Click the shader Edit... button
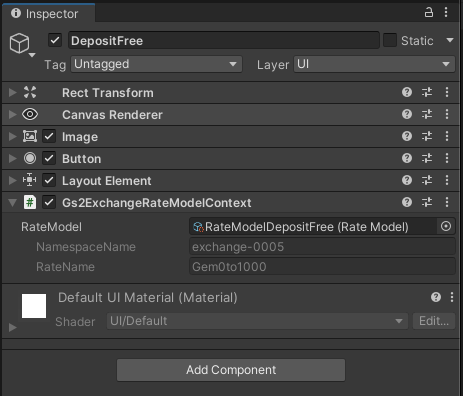The image size is (463, 396). (434, 321)
